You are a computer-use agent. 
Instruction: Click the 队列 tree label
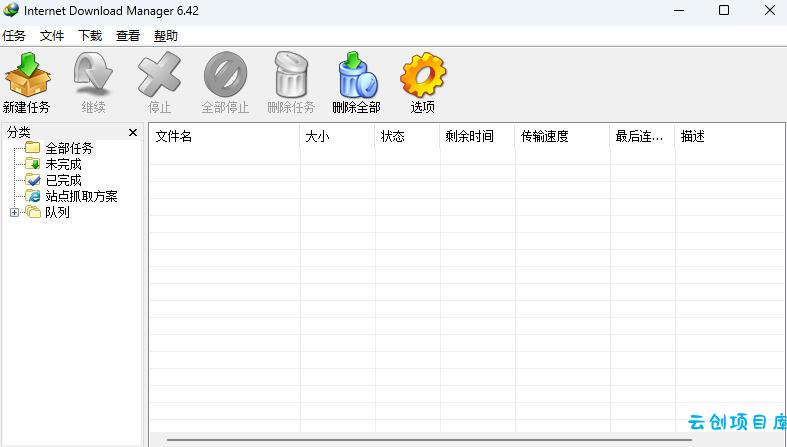[57, 212]
